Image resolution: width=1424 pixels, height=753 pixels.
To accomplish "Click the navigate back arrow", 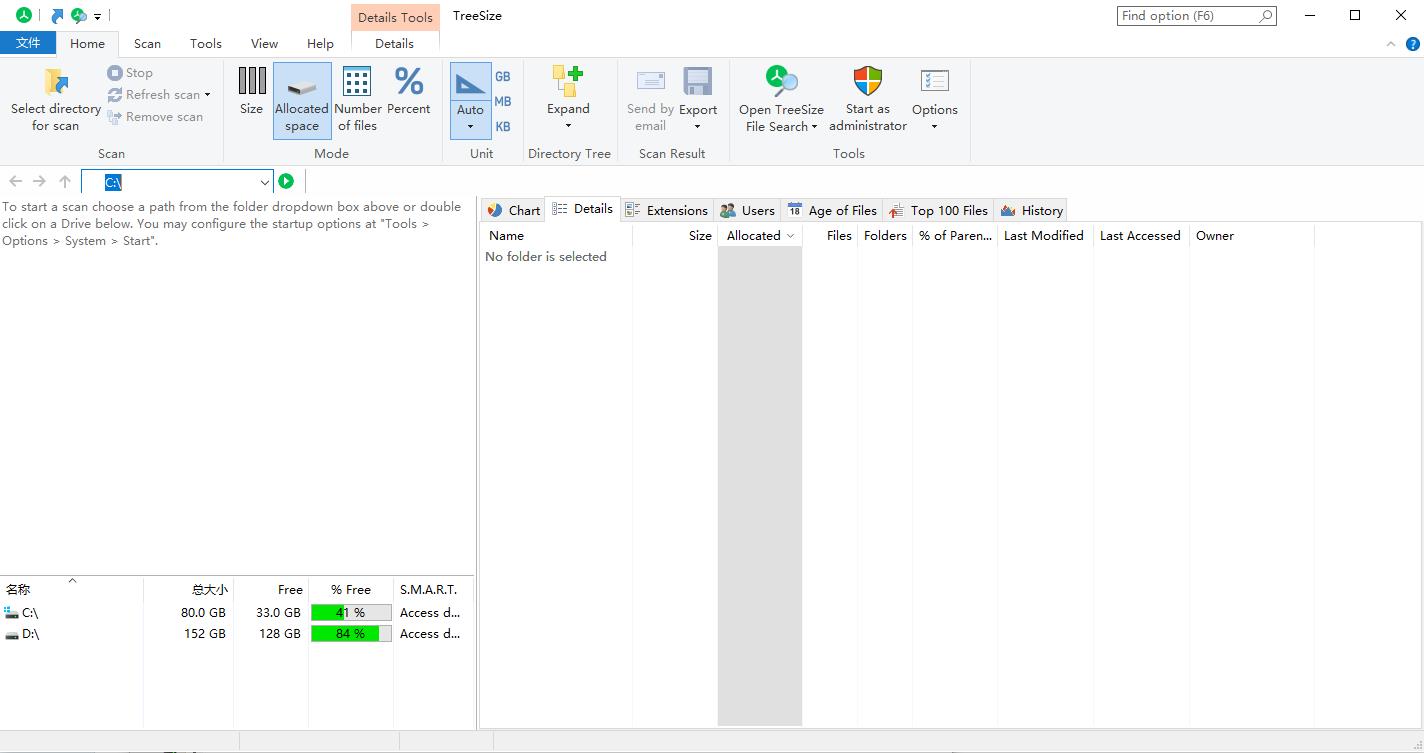I will (x=15, y=181).
